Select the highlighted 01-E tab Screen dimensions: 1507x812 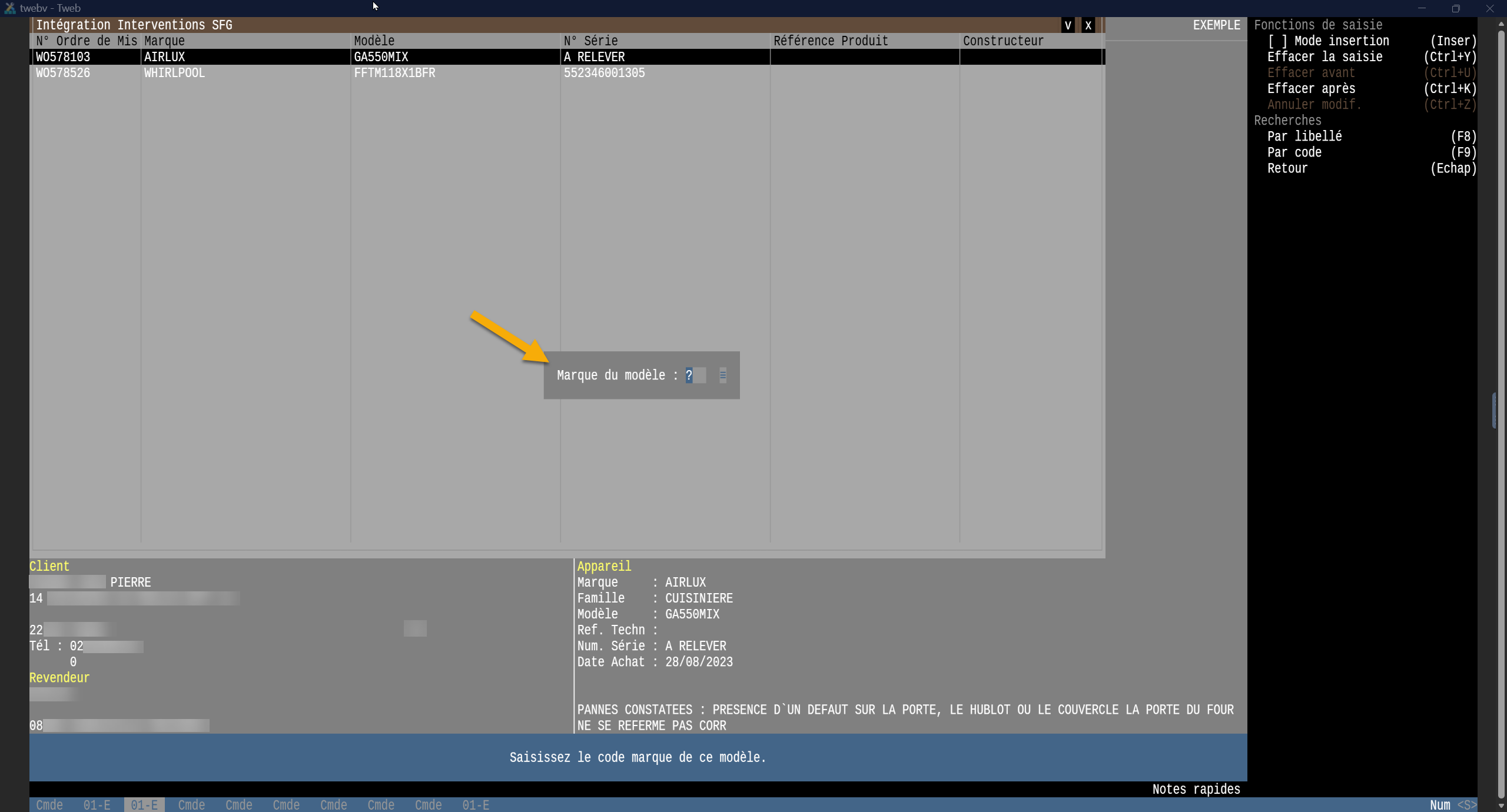coord(144,804)
